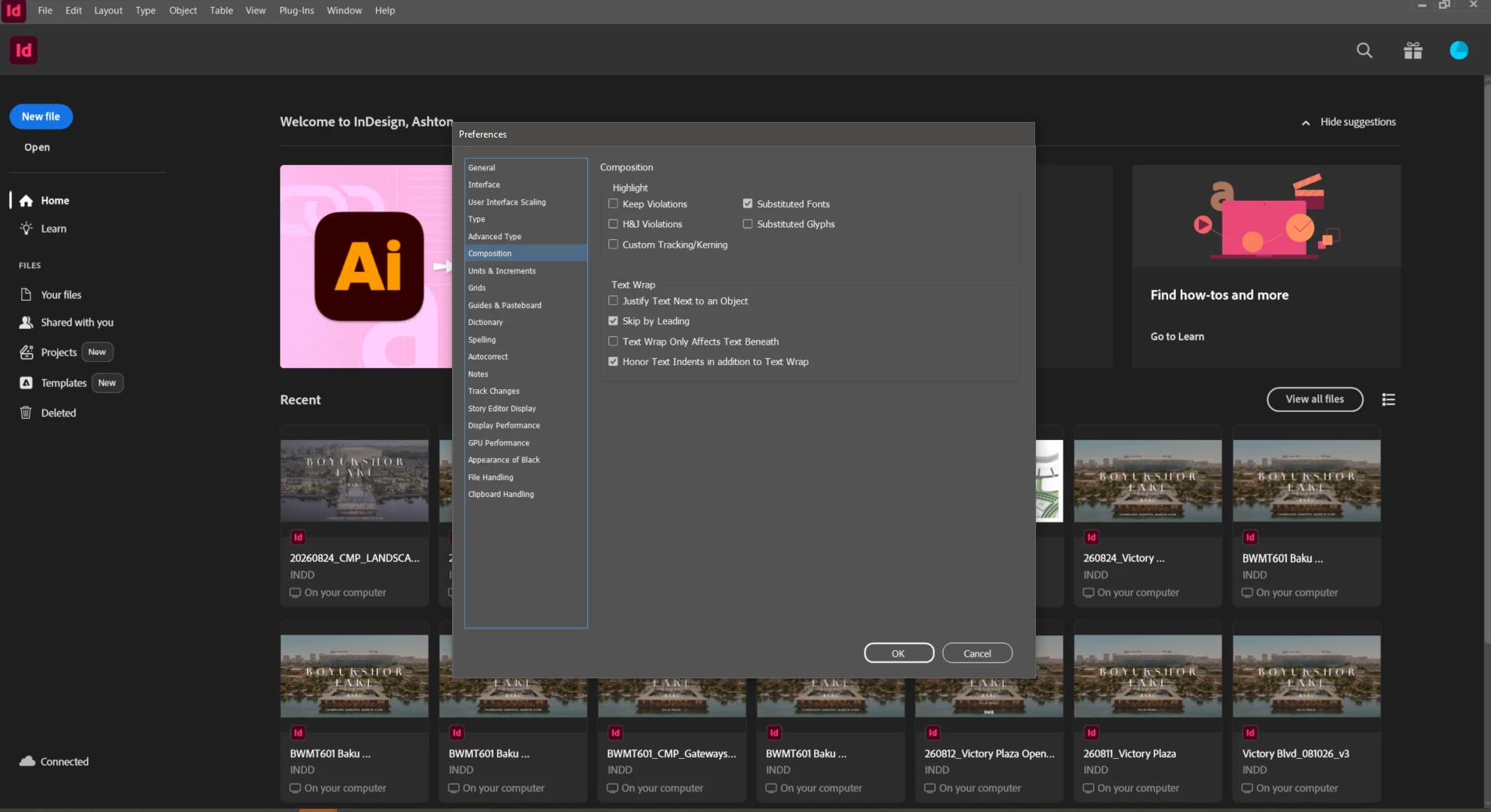Click Id badge on 20260824_CMP_LANDSCA file
The width and height of the screenshot is (1491, 812).
298,537
